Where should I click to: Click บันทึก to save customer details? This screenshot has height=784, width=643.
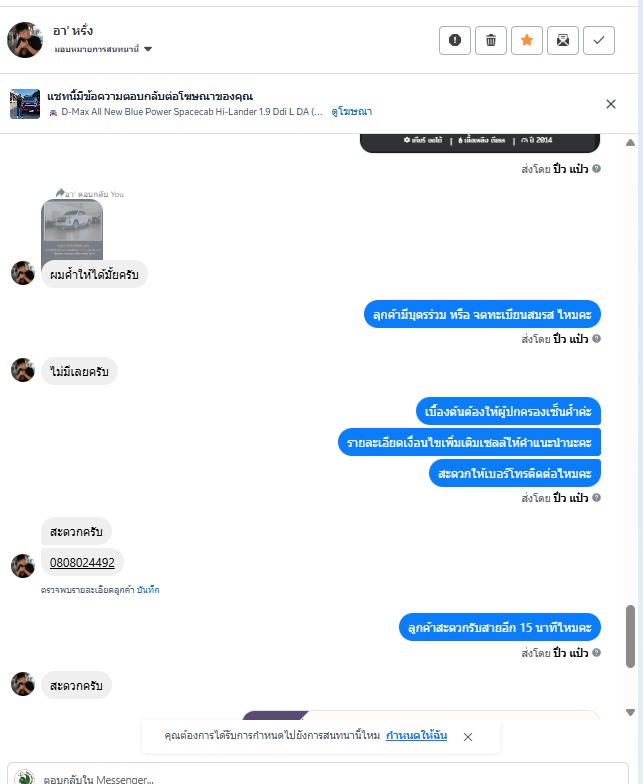148,590
